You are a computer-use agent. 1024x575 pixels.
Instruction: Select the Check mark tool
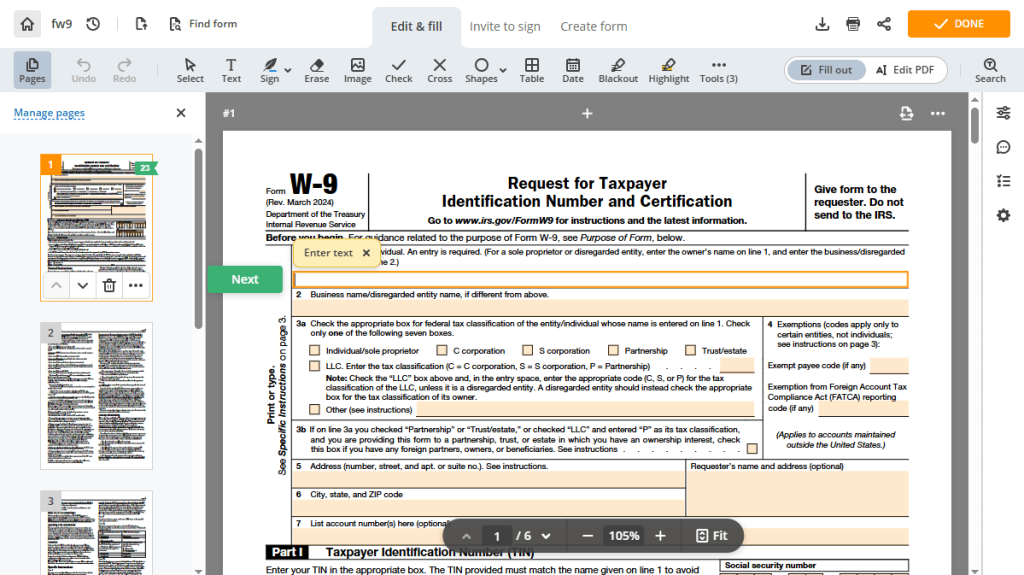pyautogui.click(x=398, y=70)
